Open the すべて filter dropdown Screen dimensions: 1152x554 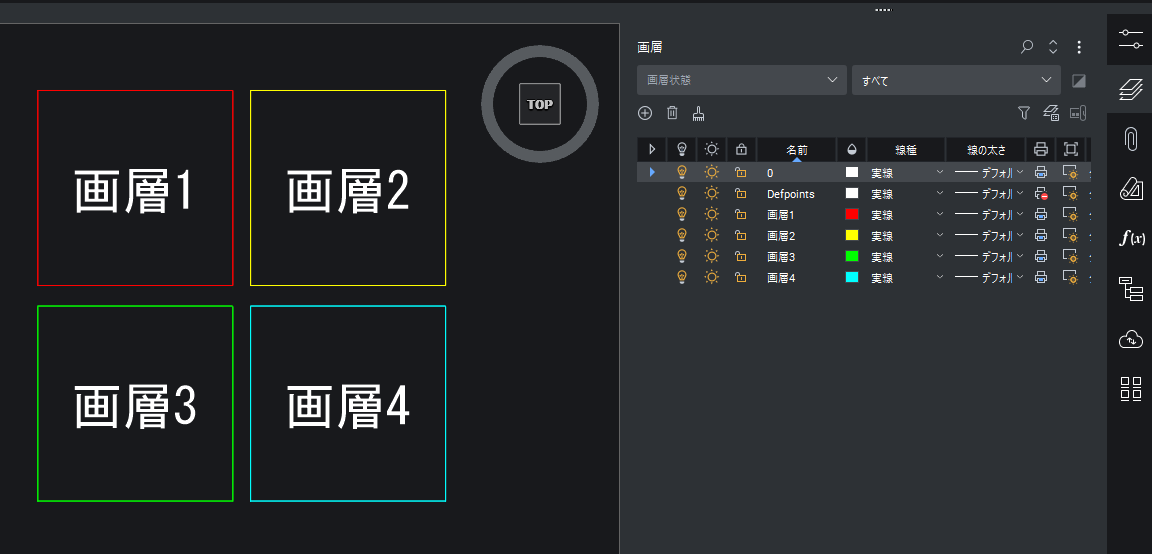(955, 80)
